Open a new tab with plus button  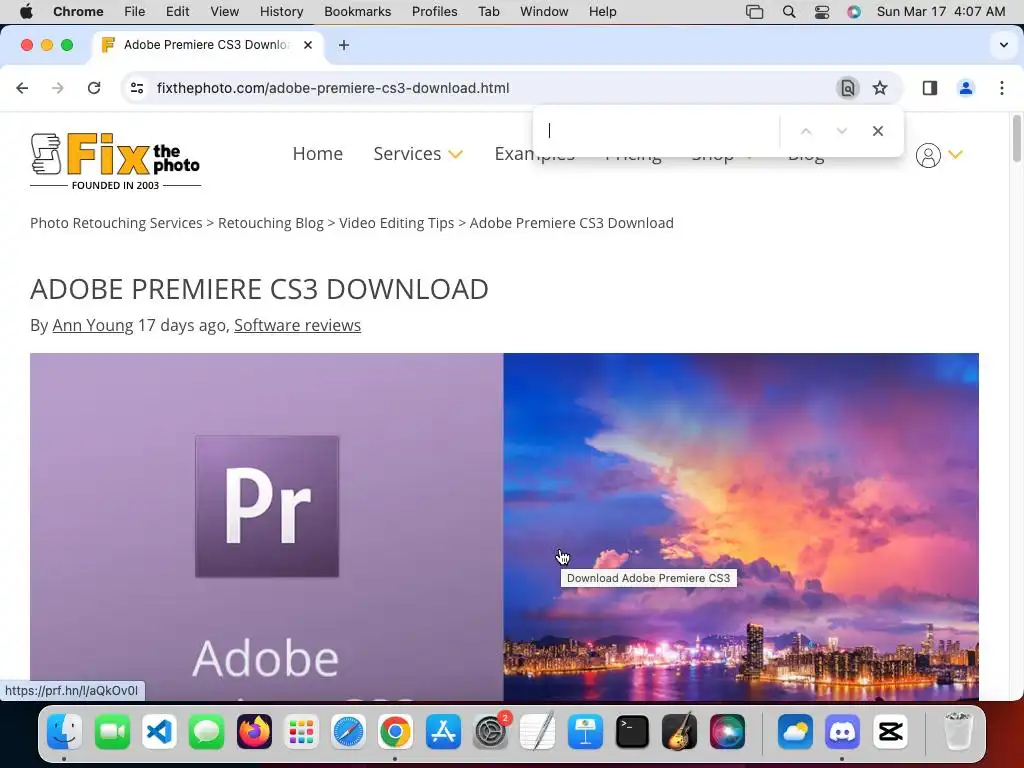344,45
